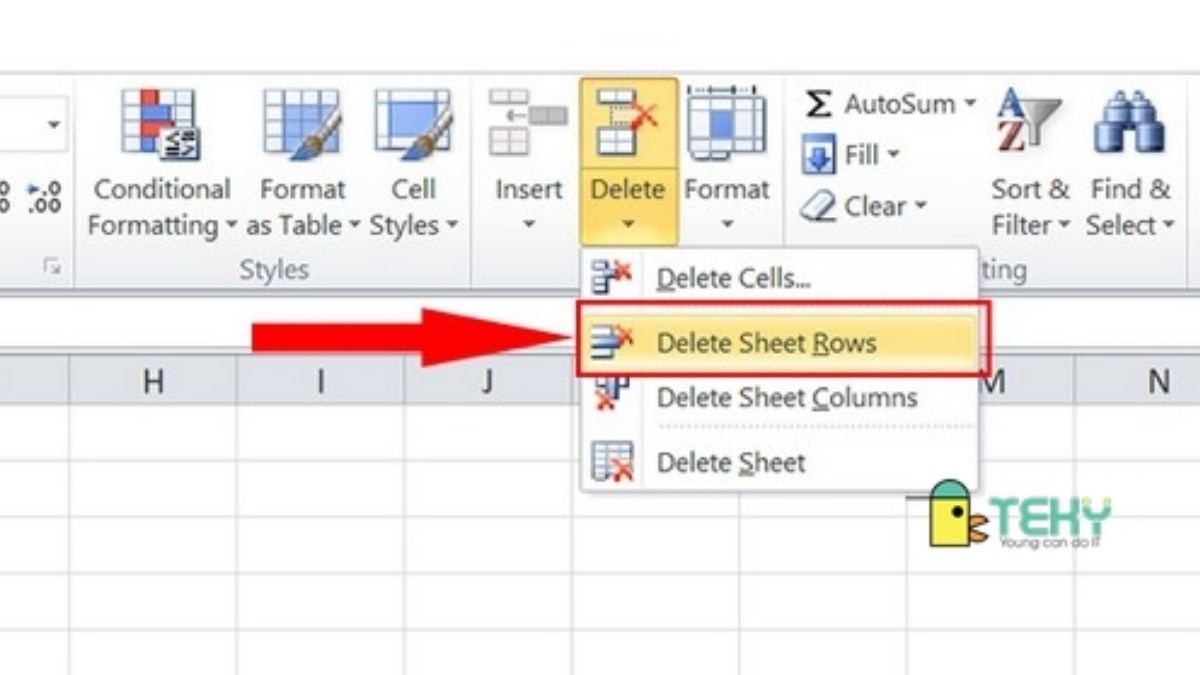Select Delete Sheet Rows menu item
Image resolution: width=1200 pixels, height=675 pixels.
click(766, 343)
